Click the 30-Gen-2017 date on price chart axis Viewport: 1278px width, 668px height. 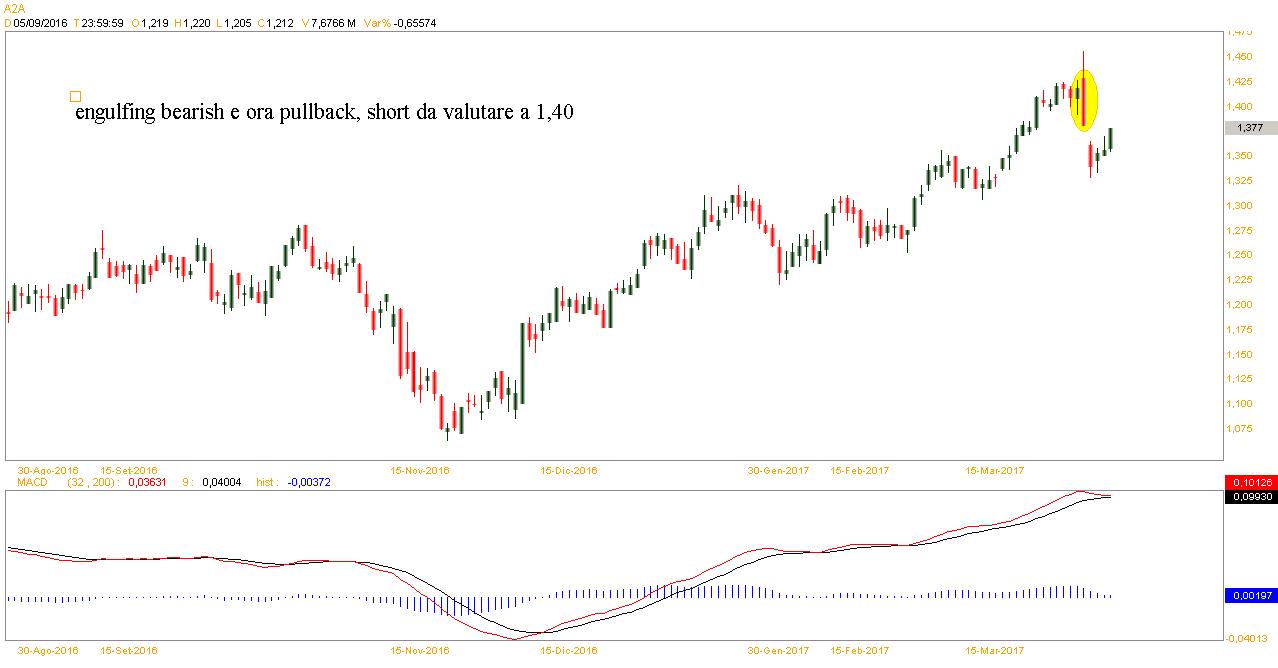coord(779,470)
